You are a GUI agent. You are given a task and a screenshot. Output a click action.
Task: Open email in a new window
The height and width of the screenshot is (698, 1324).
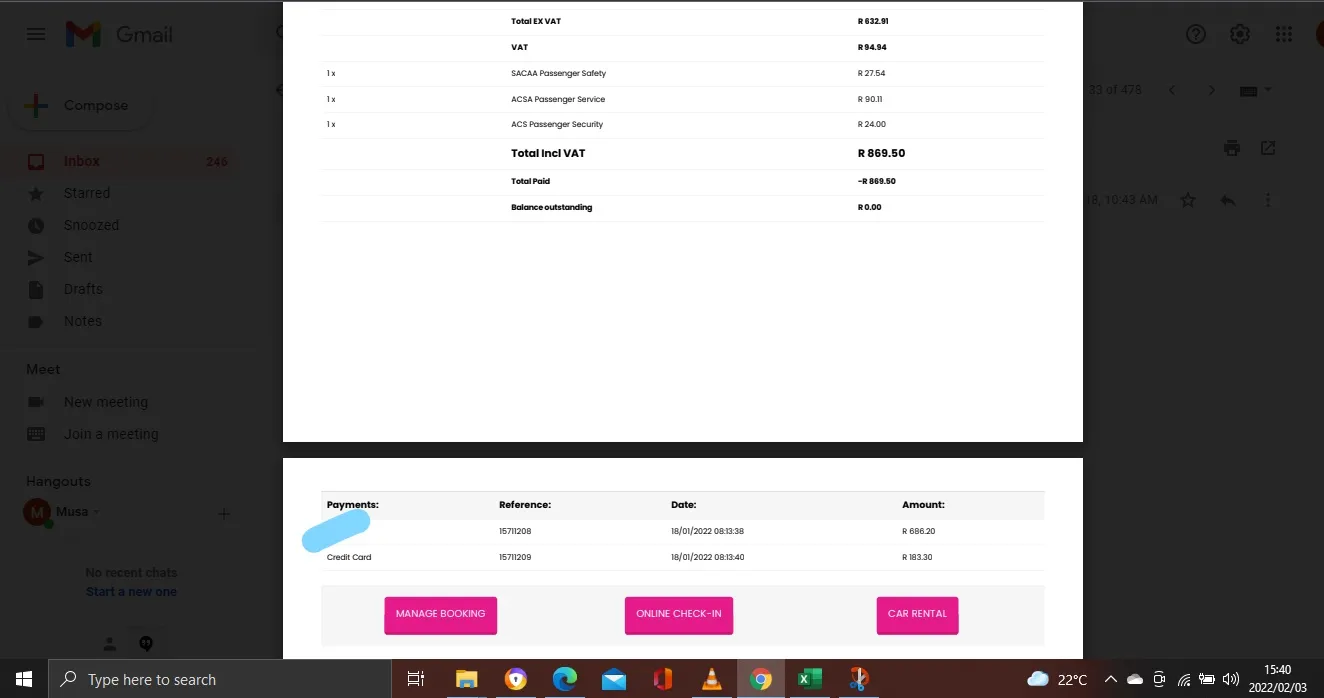click(x=1268, y=148)
